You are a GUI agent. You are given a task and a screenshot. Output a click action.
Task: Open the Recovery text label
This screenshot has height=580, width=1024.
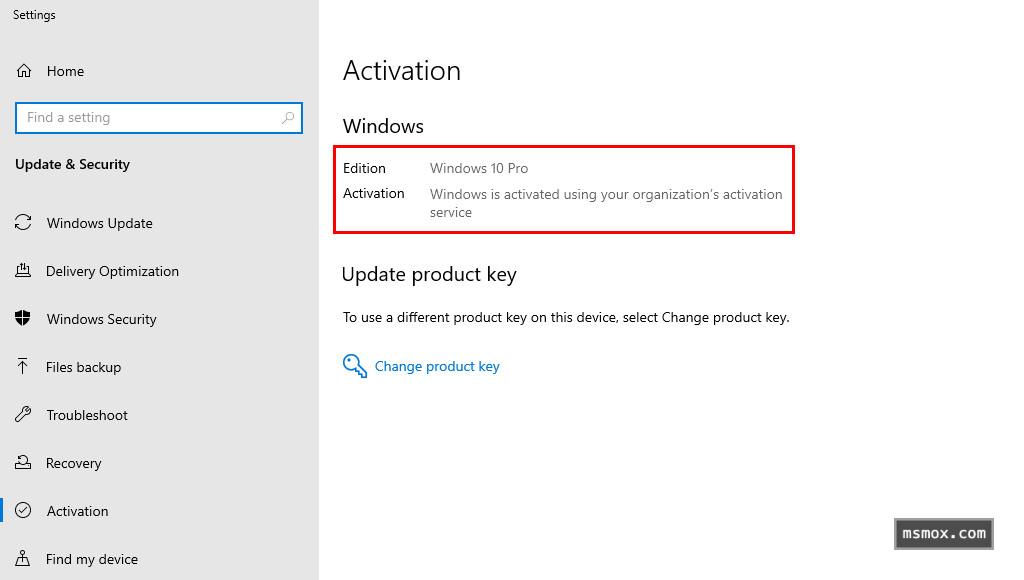74,463
